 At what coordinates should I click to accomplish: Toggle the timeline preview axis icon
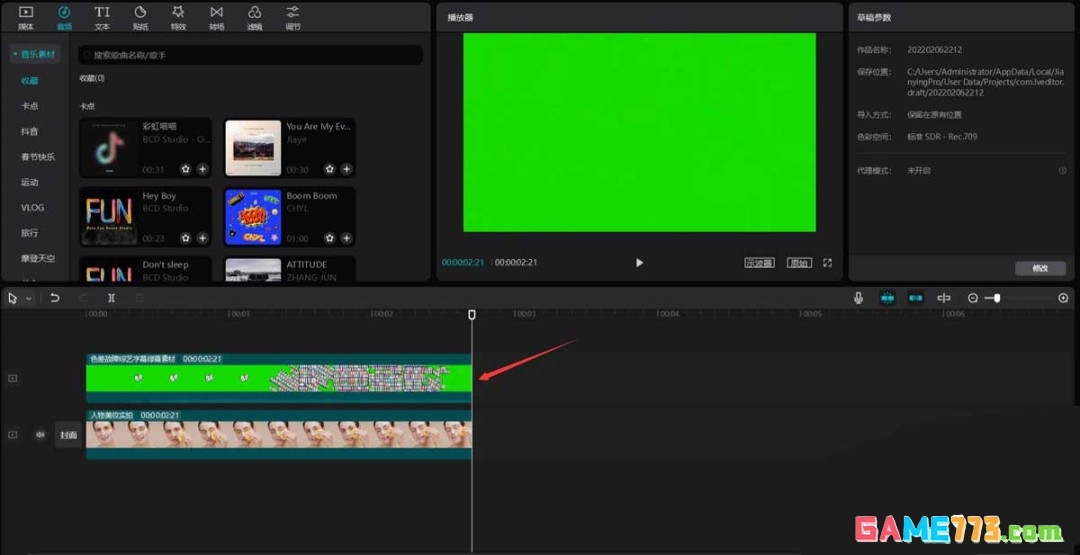tap(943, 298)
